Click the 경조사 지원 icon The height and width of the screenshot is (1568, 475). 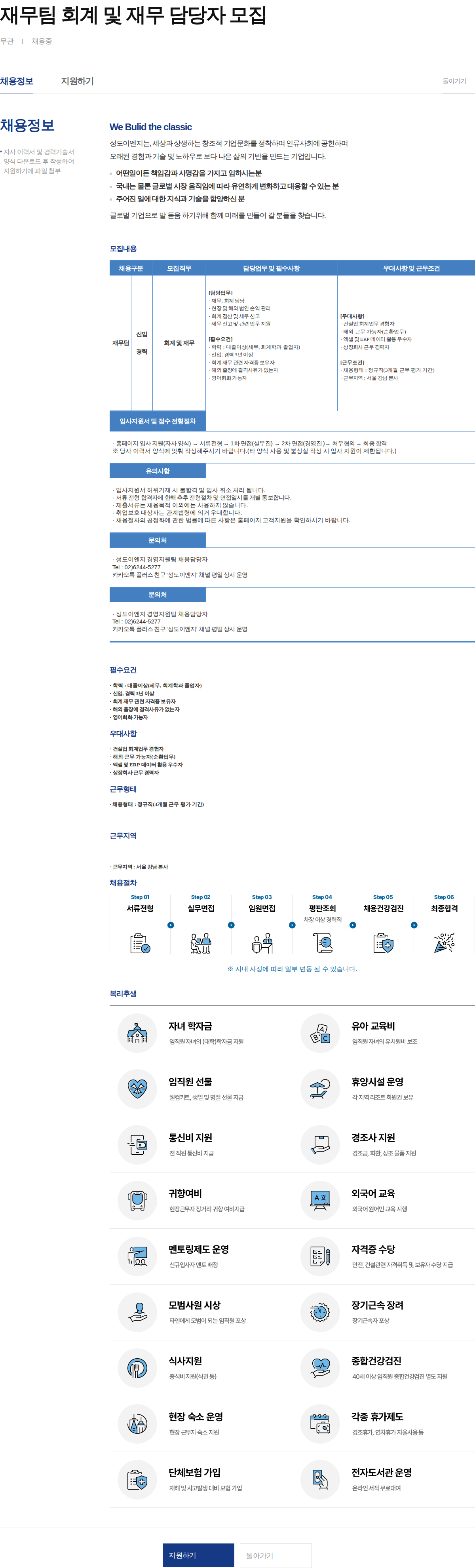320,1144
